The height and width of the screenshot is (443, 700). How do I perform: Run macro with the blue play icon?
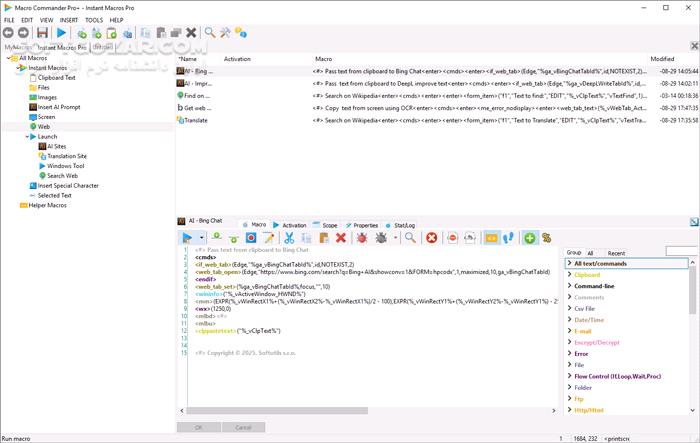(x=62, y=33)
